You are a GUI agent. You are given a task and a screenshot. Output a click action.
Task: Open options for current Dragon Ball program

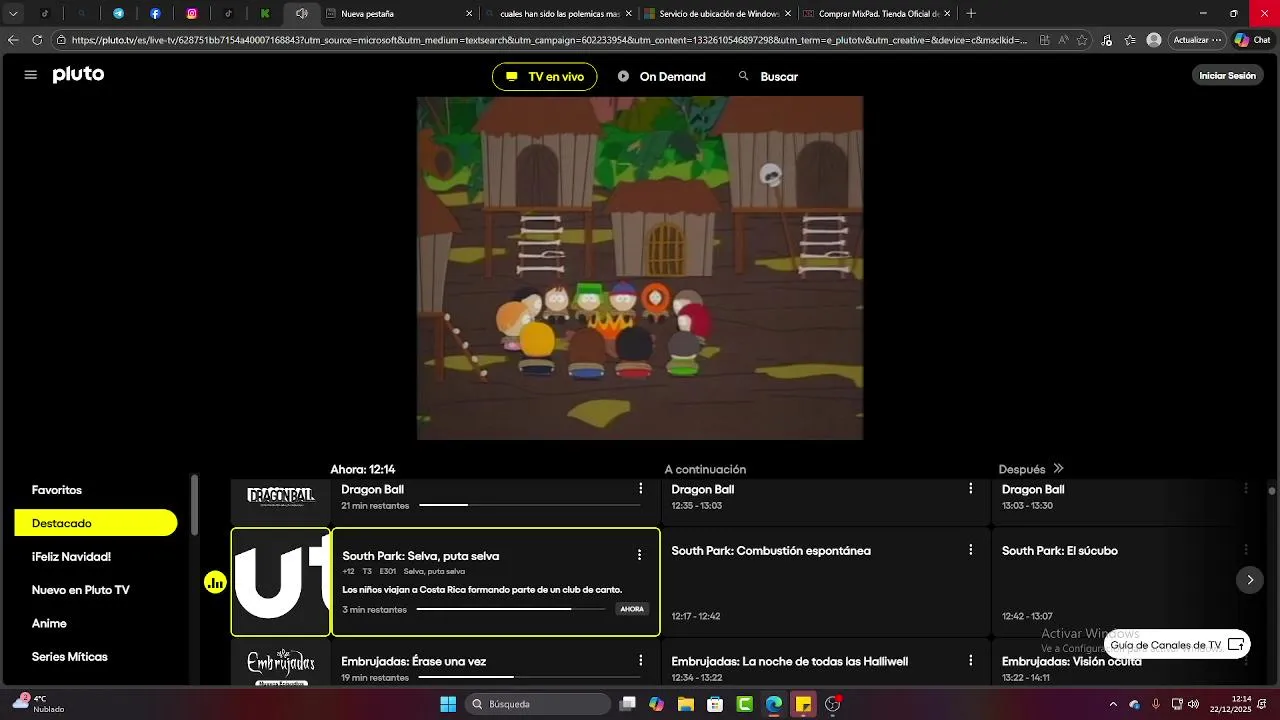(640, 489)
